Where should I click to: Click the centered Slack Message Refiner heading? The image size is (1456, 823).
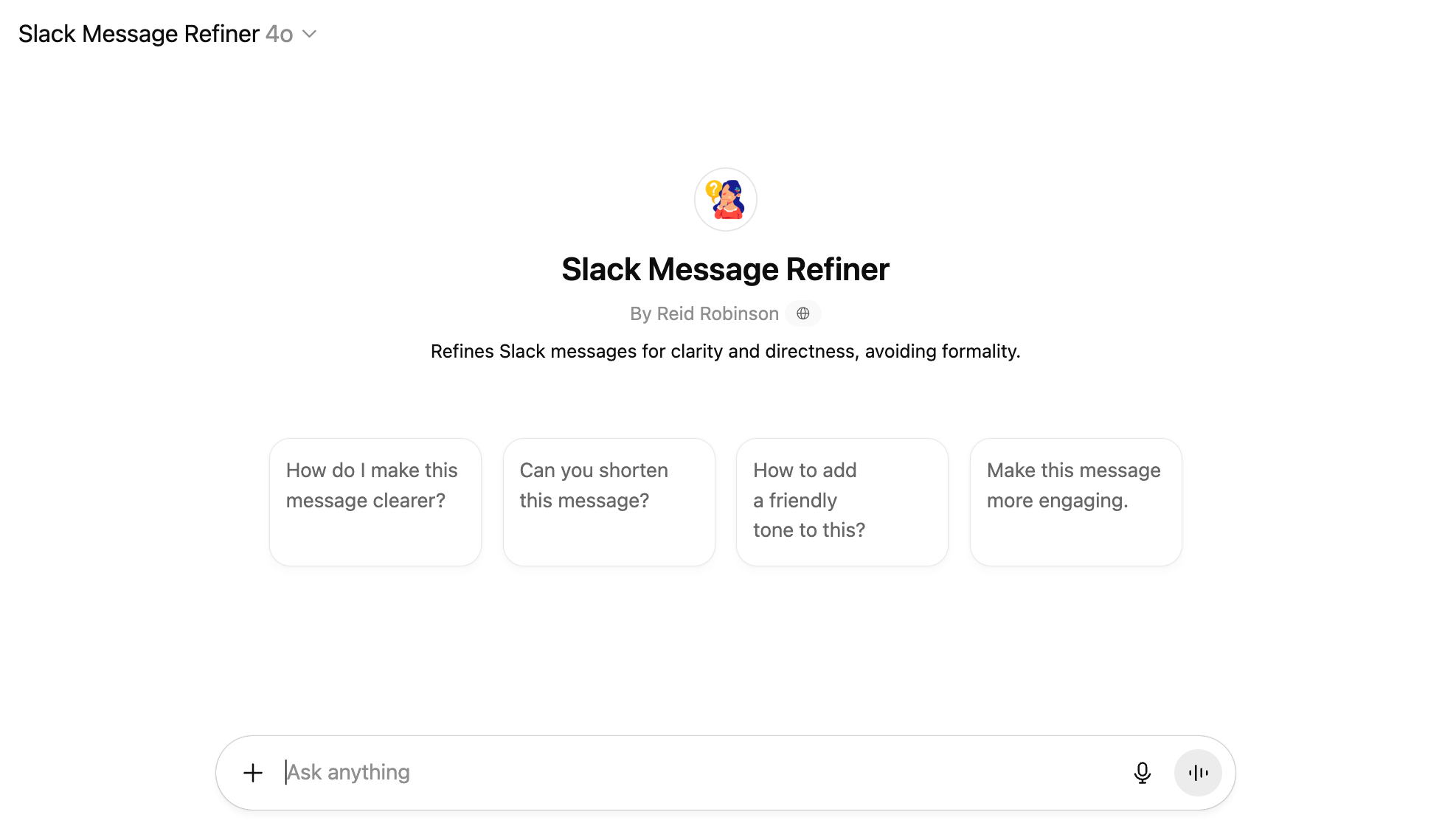(726, 269)
